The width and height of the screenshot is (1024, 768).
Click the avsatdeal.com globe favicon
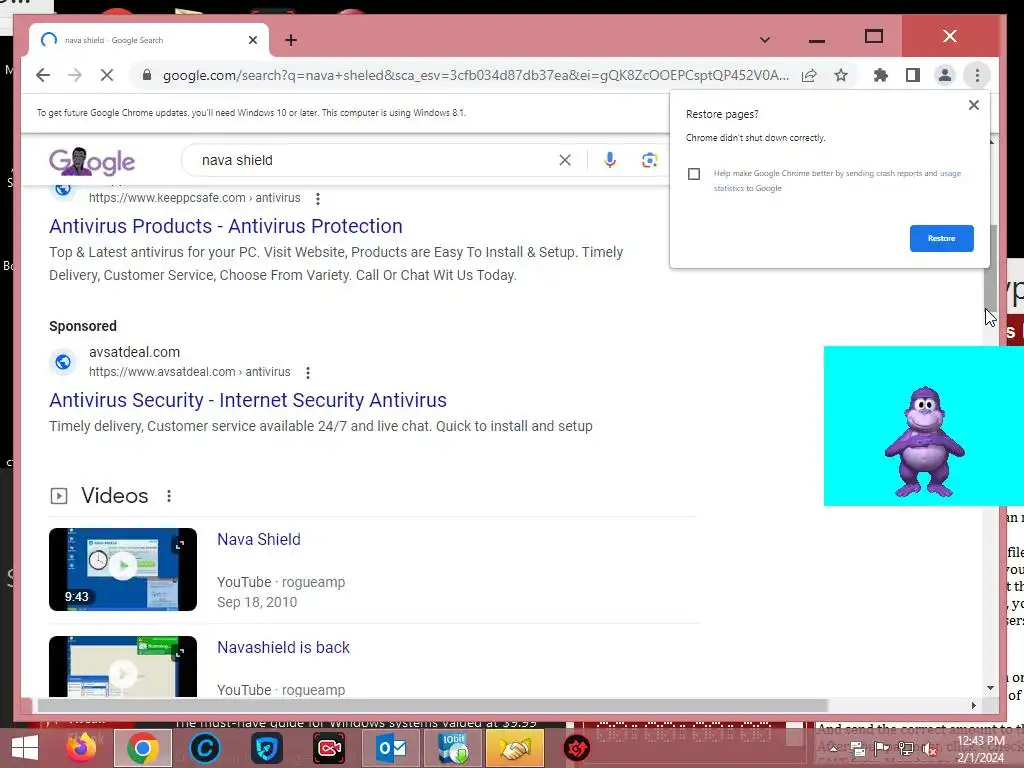coord(63,362)
